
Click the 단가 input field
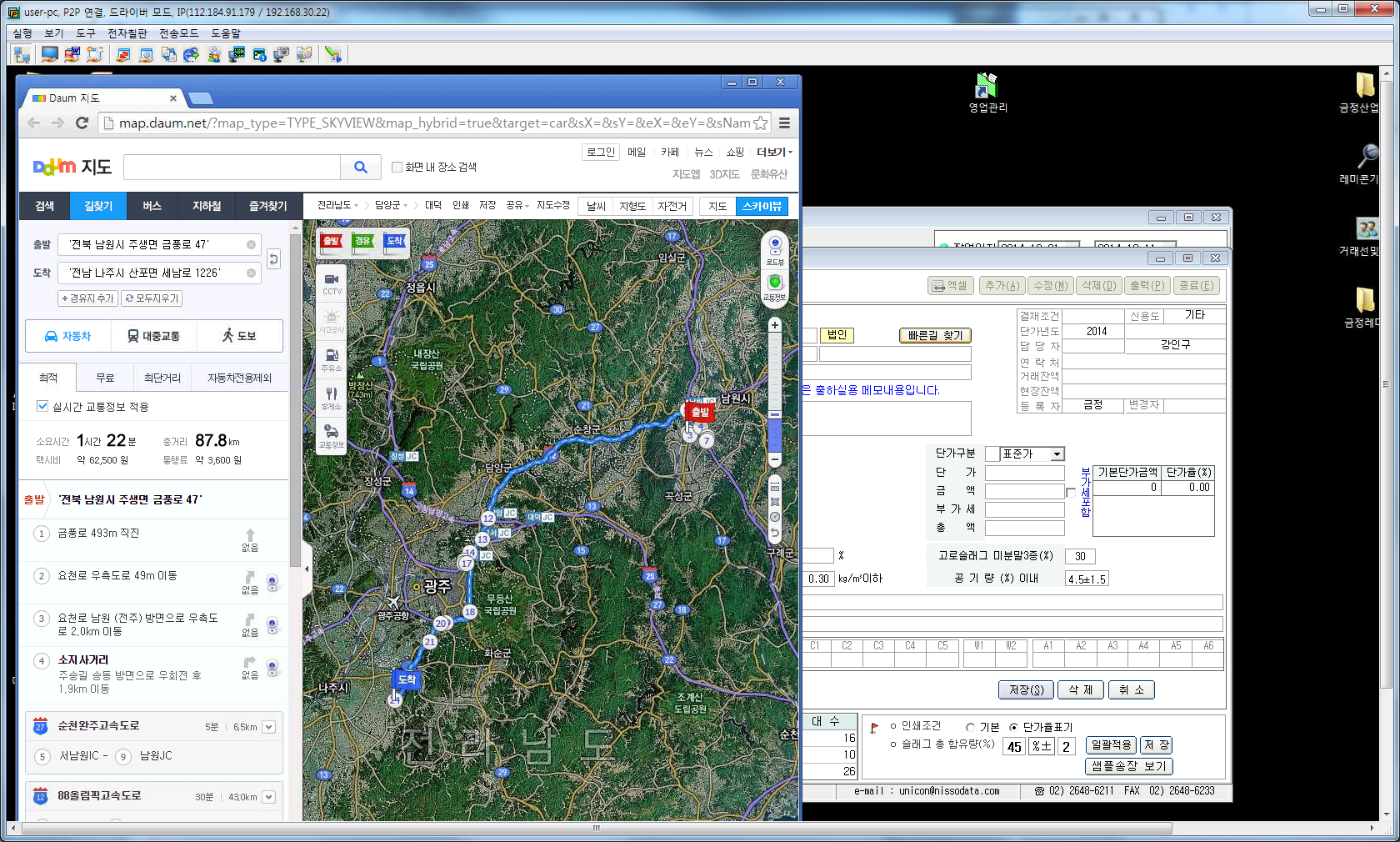click(x=1024, y=473)
